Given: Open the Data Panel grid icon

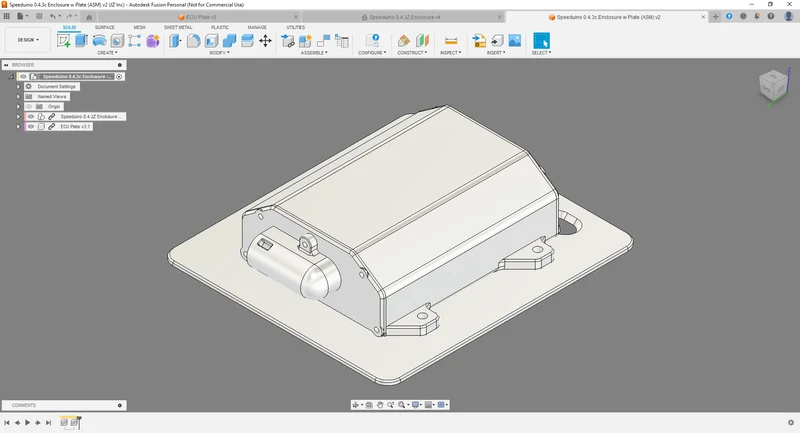Looking at the screenshot, I should (7, 16).
